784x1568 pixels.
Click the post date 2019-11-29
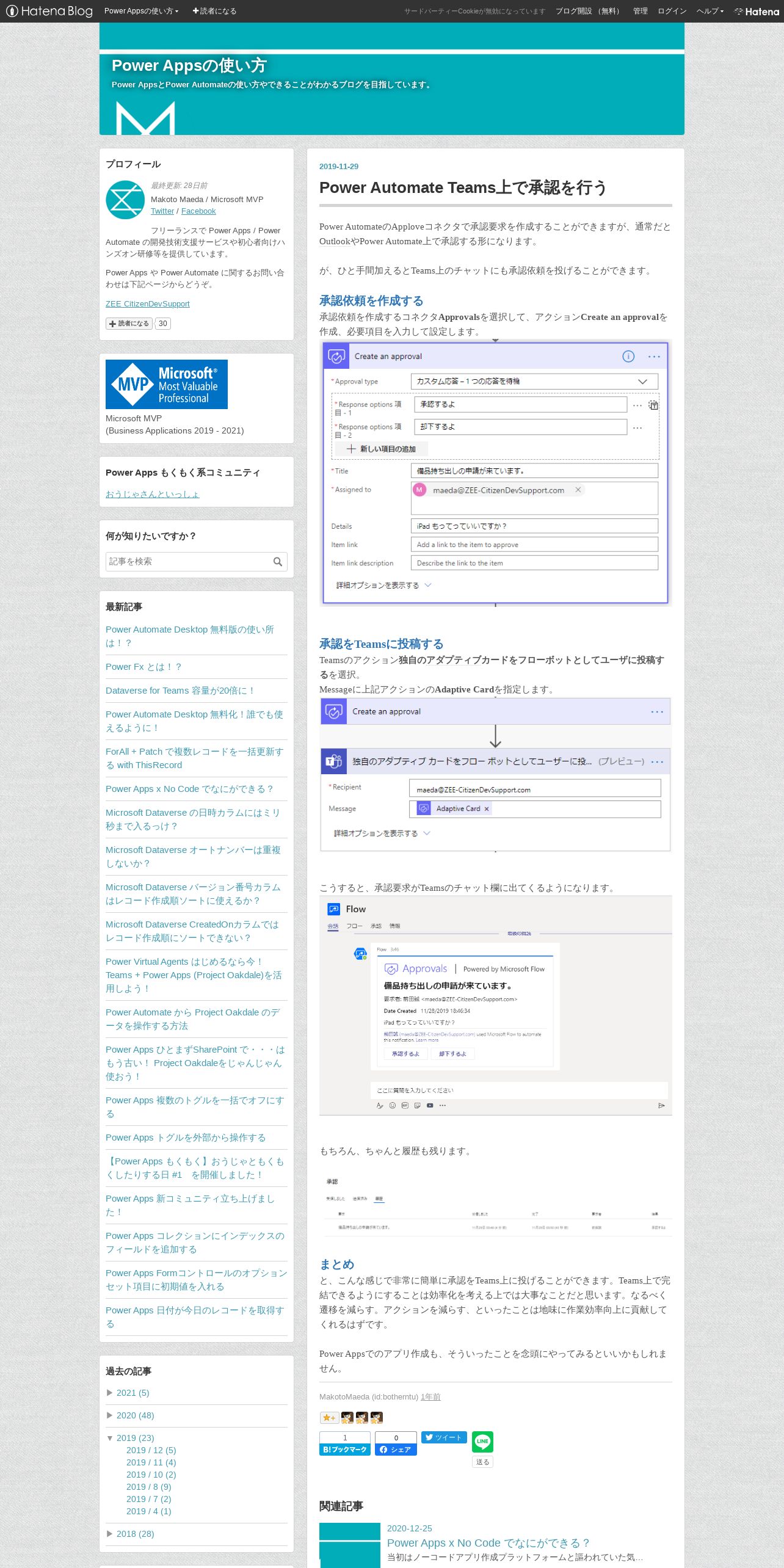click(339, 167)
